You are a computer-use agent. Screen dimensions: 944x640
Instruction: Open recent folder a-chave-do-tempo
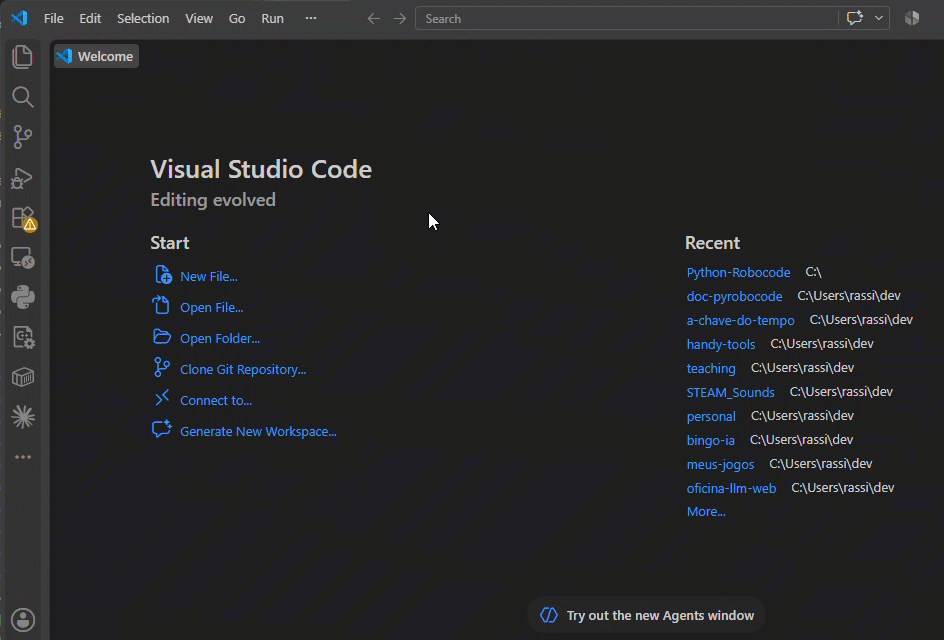pos(740,320)
